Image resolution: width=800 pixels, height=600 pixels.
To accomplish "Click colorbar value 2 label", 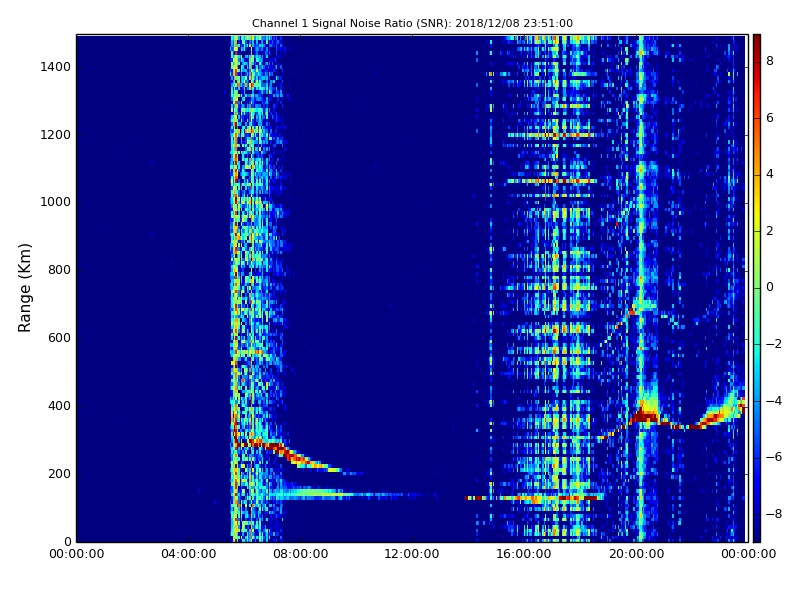I will pyautogui.click(x=770, y=231).
